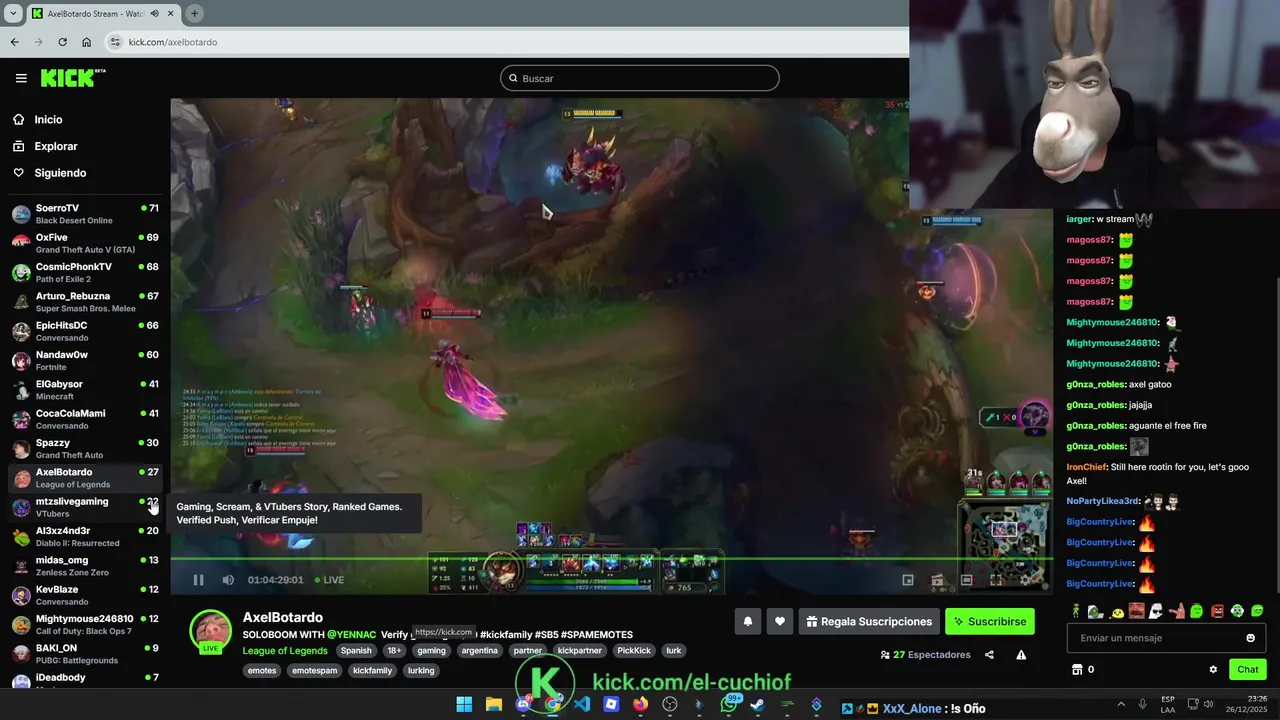Enable theater mode in the player
Image resolution: width=1280 pixels, height=720 pixels.
pyautogui.click(x=967, y=580)
